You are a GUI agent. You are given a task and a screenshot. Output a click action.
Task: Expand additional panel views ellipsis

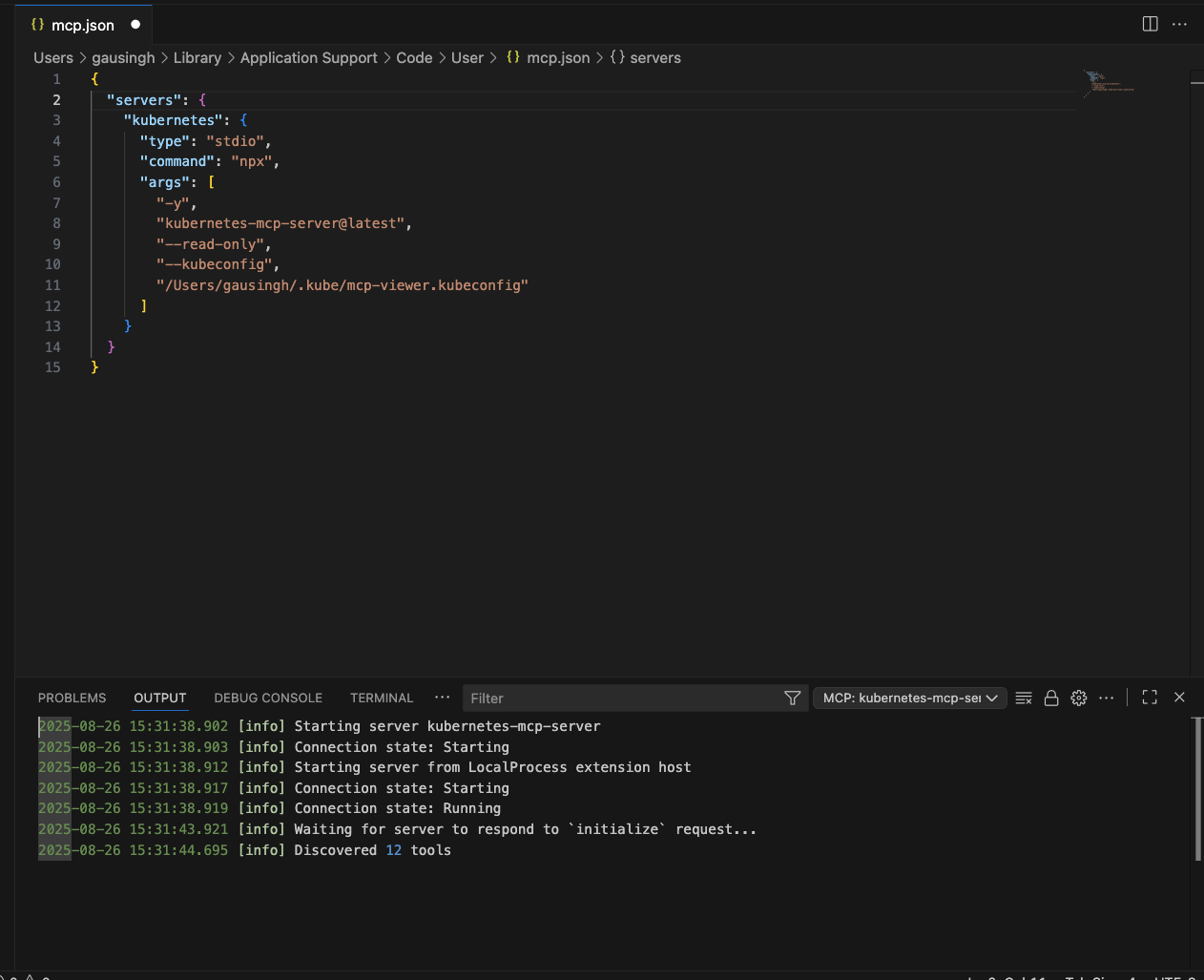point(442,698)
